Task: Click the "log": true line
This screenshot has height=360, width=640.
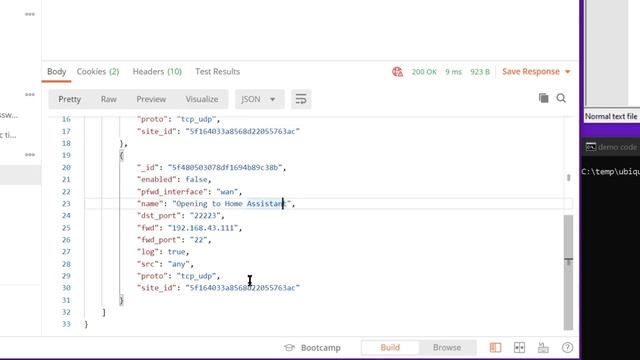Action: pyautogui.click(x=163, y=252)
